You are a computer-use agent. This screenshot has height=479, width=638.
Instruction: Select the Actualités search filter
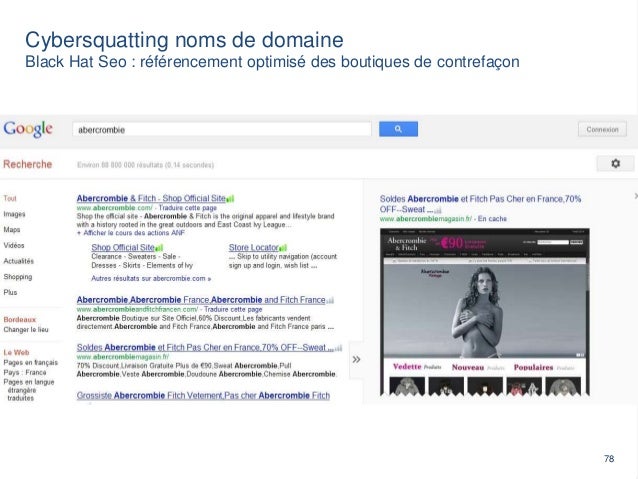point(19,261)
